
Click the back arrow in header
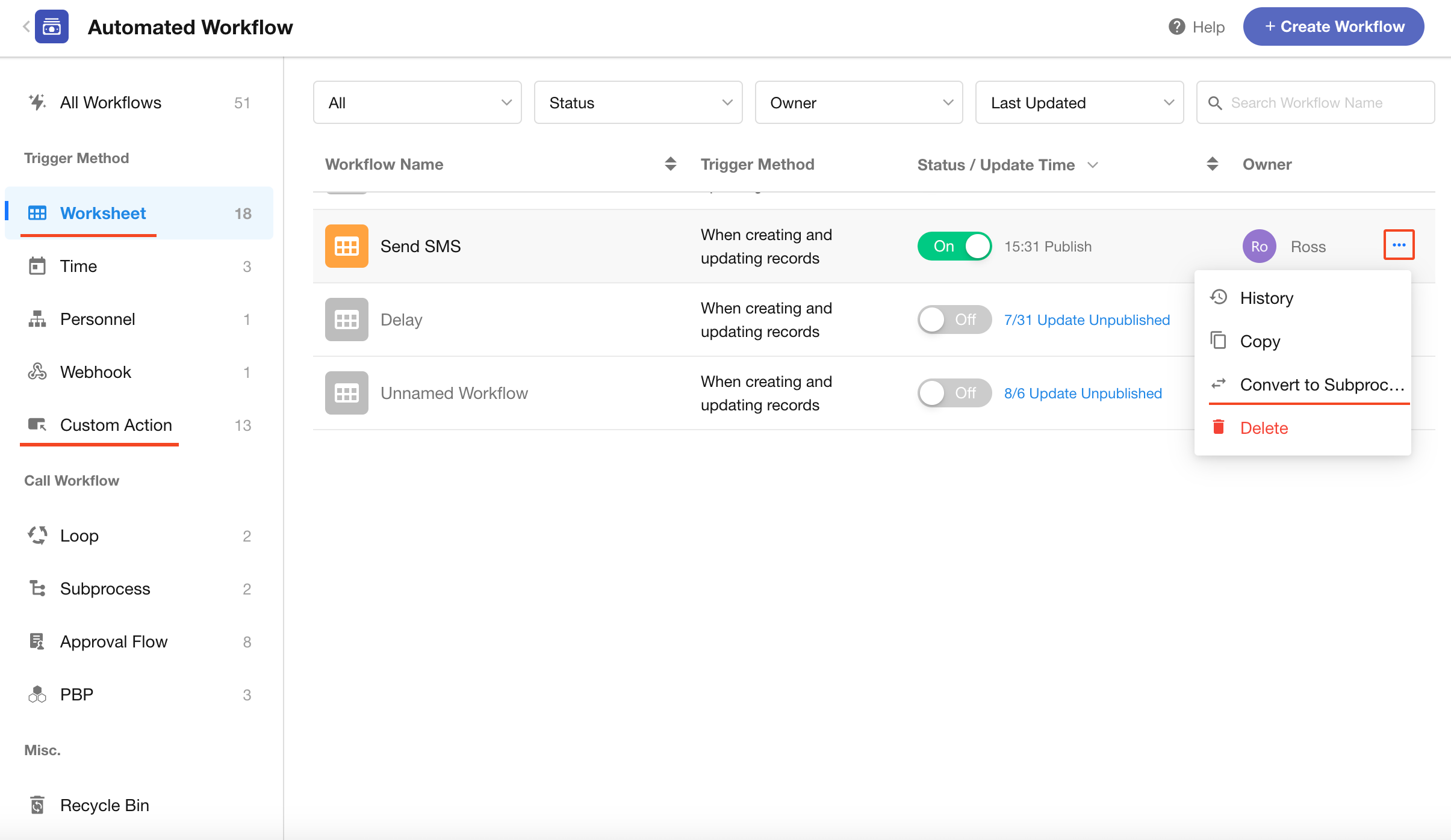pyautogui.click(x=26, y=27)
